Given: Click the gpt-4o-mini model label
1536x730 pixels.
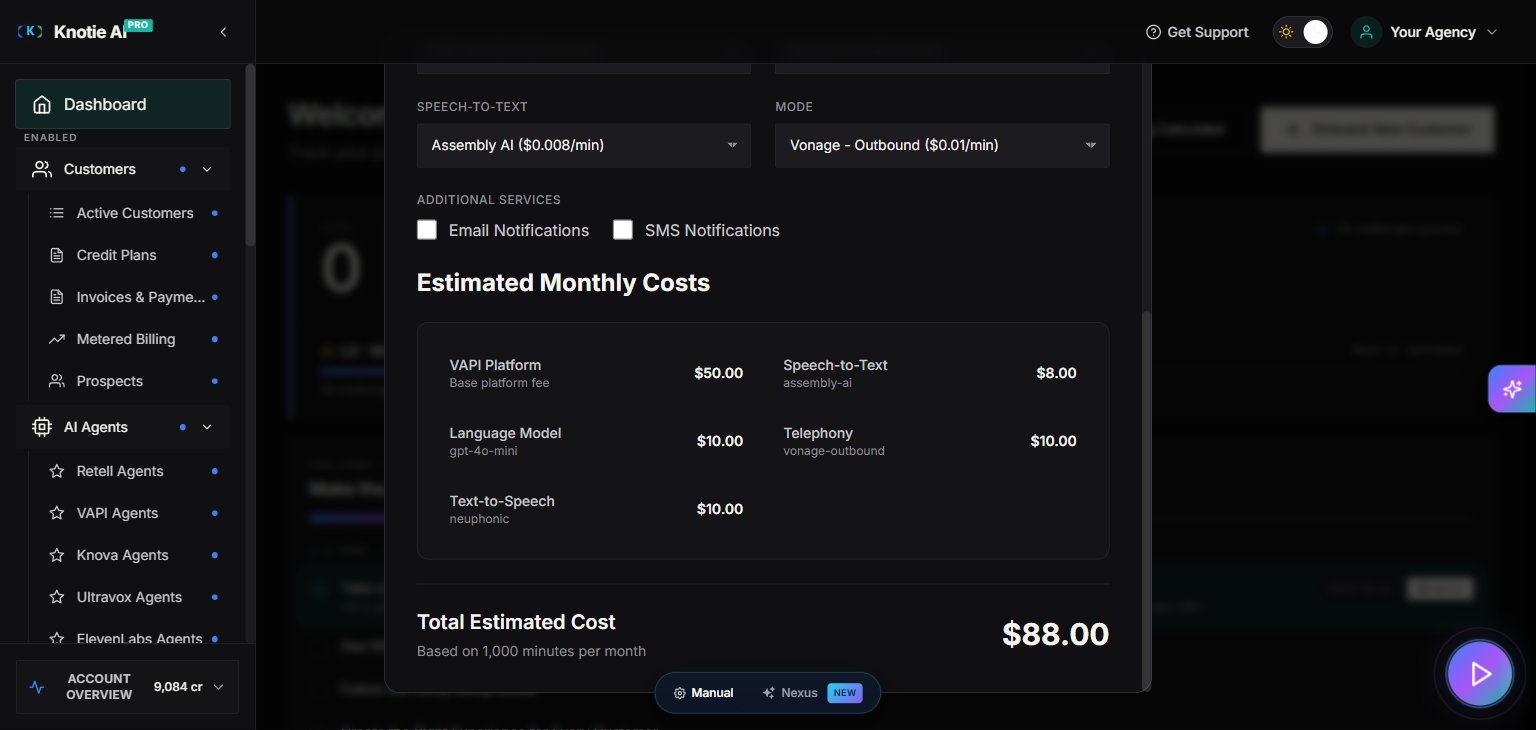Looking at the screenshot, I should tap(484, 451).
